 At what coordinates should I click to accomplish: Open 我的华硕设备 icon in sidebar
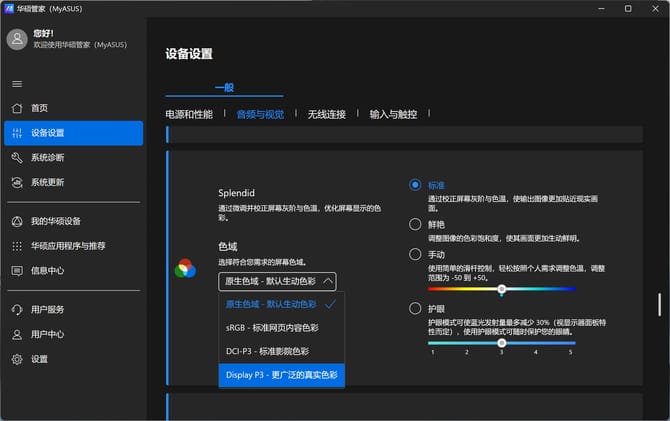point(17,221)
